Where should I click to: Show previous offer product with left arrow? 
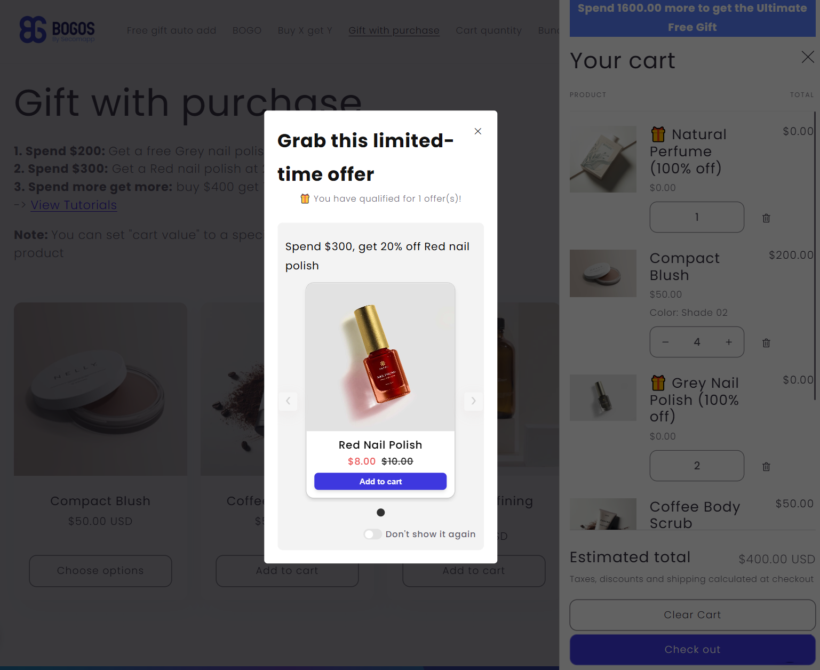(x=288, y=400)
